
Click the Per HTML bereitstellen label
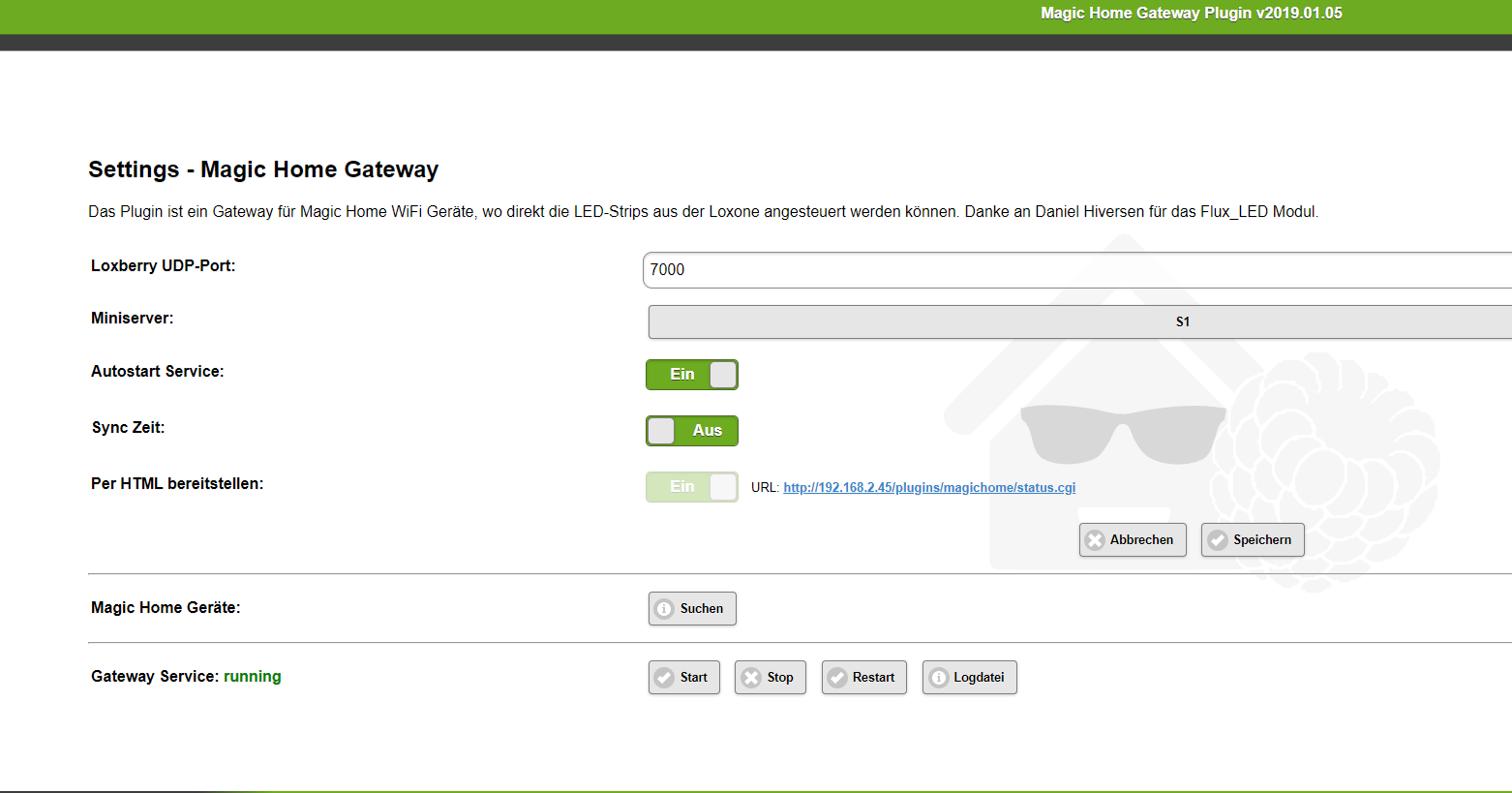point(177,484)
